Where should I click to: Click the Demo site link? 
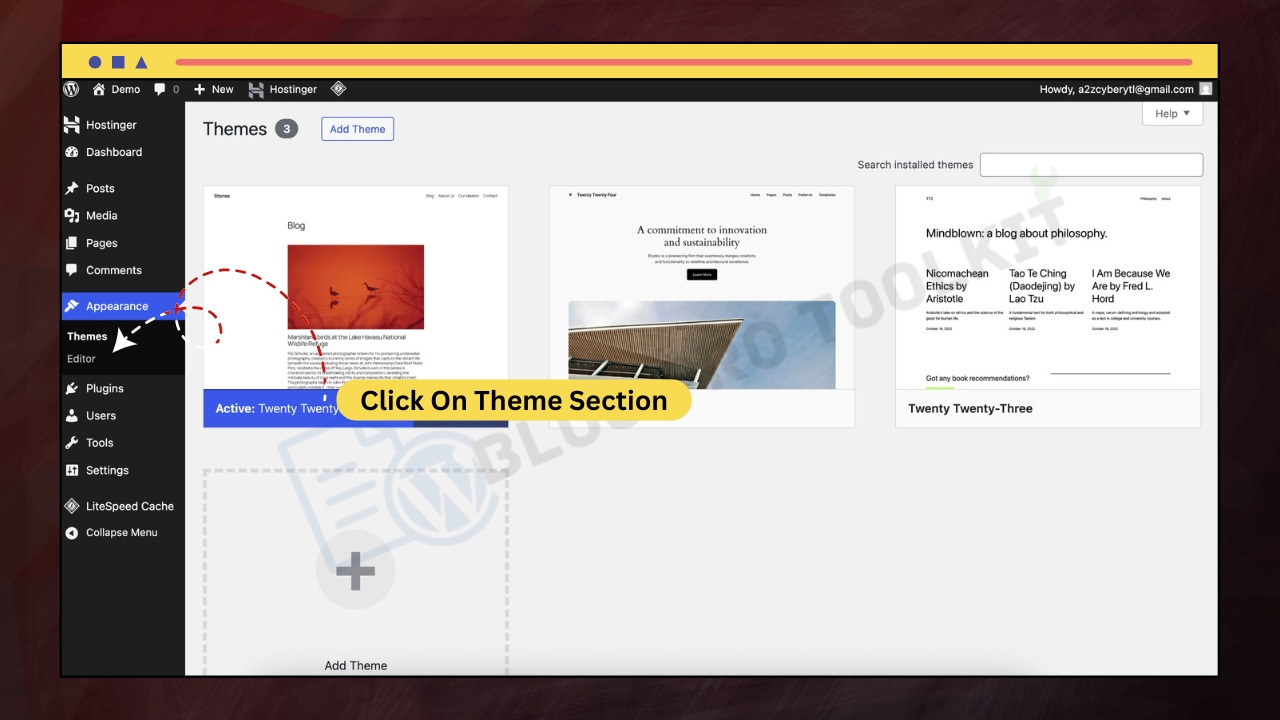coord(126,89)
